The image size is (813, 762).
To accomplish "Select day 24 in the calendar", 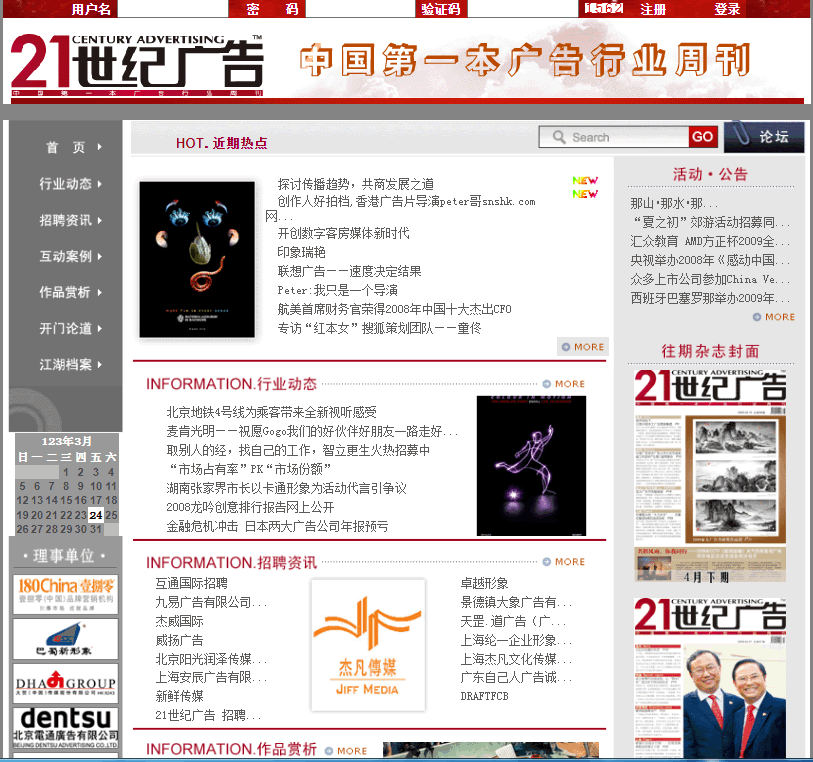I will (96, 515).
